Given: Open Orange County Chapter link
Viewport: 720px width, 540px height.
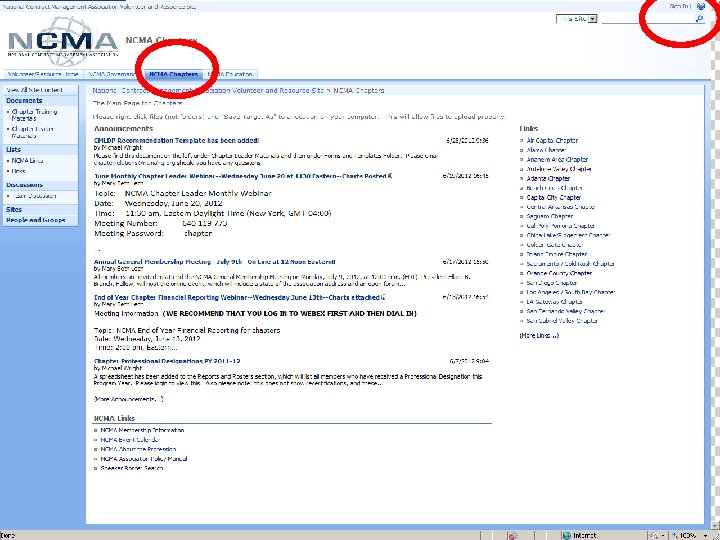Looking at the screenshot, I should pos(559,273).
